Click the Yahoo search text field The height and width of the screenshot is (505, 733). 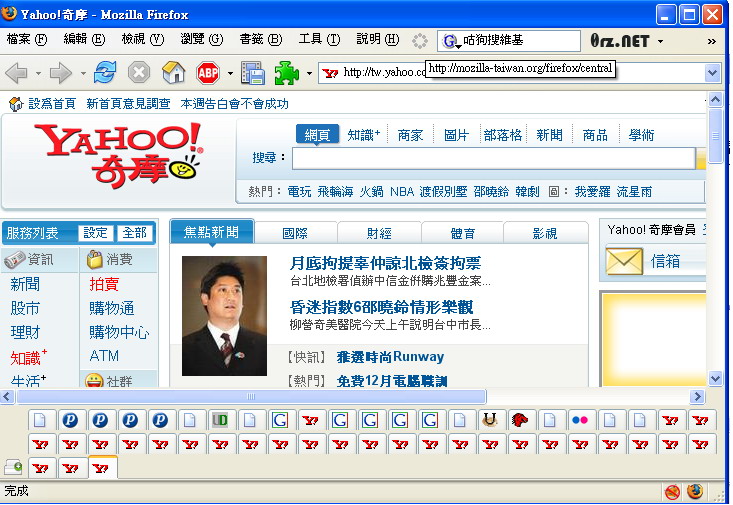tap(493, 158)
